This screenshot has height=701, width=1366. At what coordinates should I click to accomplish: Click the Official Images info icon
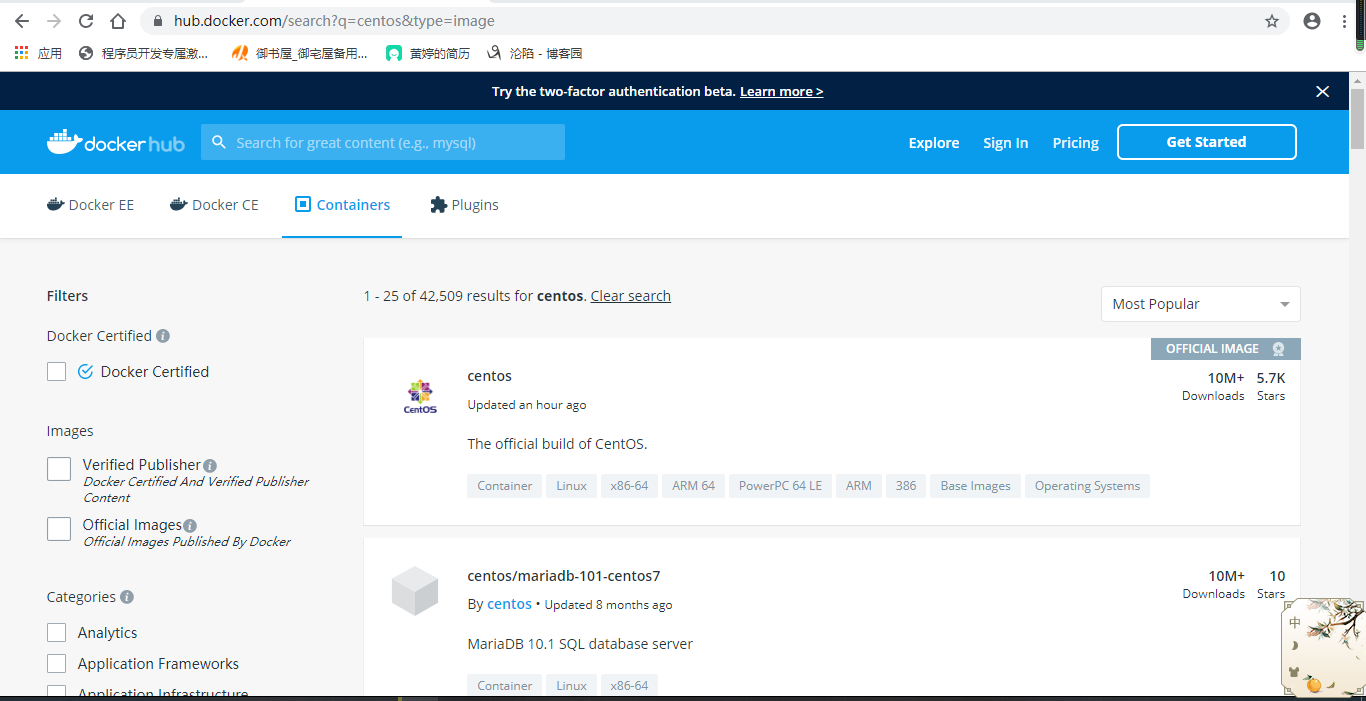click(x=190, y=526)
